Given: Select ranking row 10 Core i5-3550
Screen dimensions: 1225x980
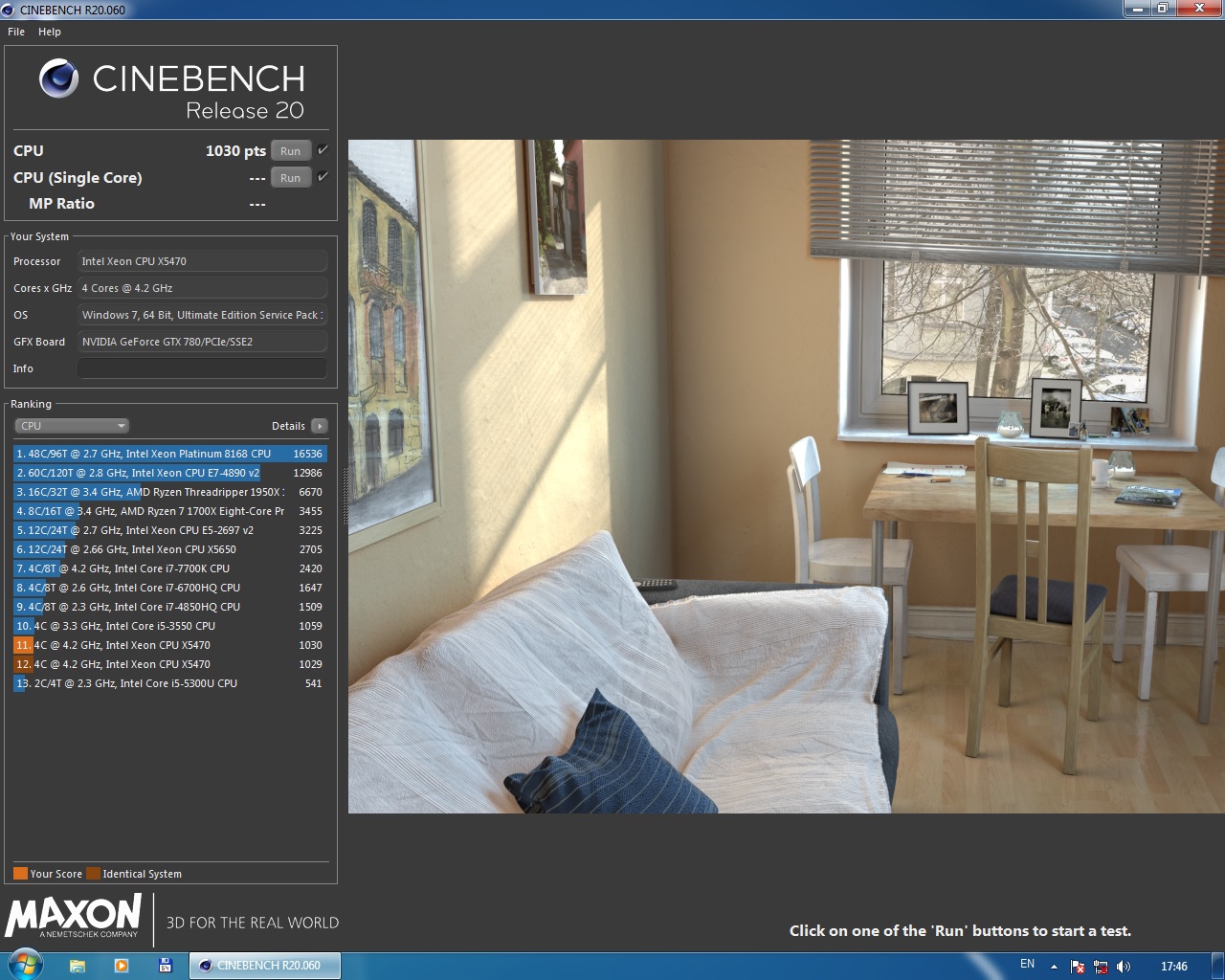Looking at the screenshot, I should [x=170, y=626].
